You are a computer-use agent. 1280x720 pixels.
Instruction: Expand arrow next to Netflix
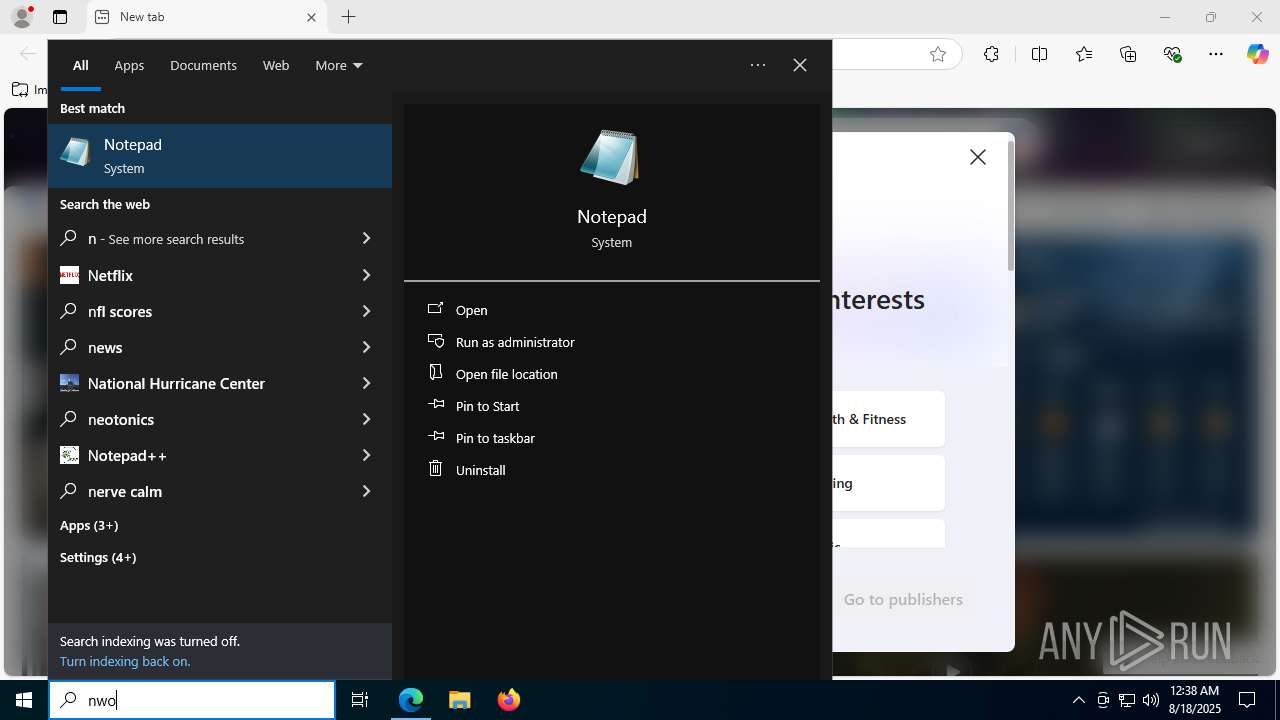[366, 275]
